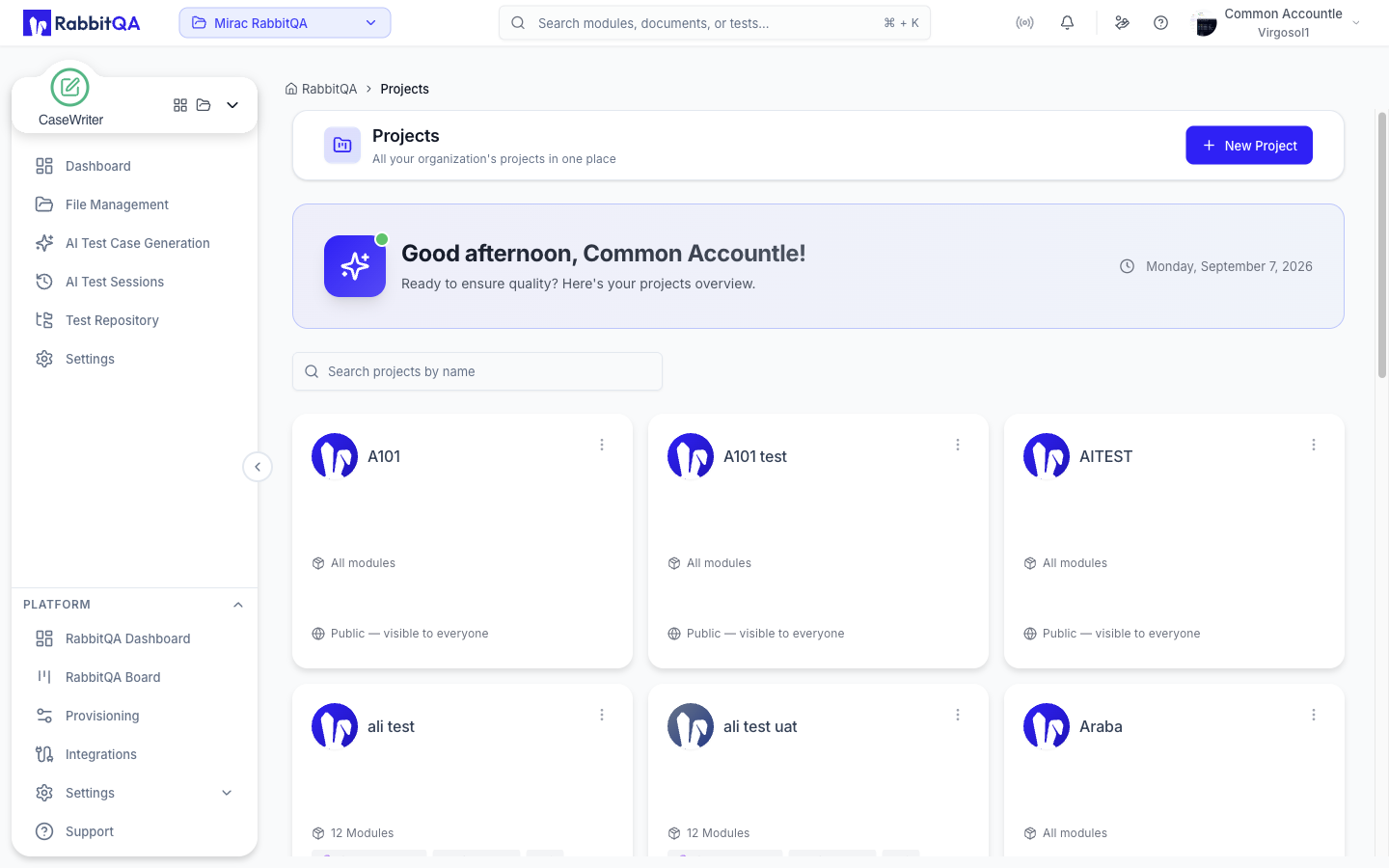Click the AI assistant wand icon in header

pyautogui.click(x=1122, y=23)
